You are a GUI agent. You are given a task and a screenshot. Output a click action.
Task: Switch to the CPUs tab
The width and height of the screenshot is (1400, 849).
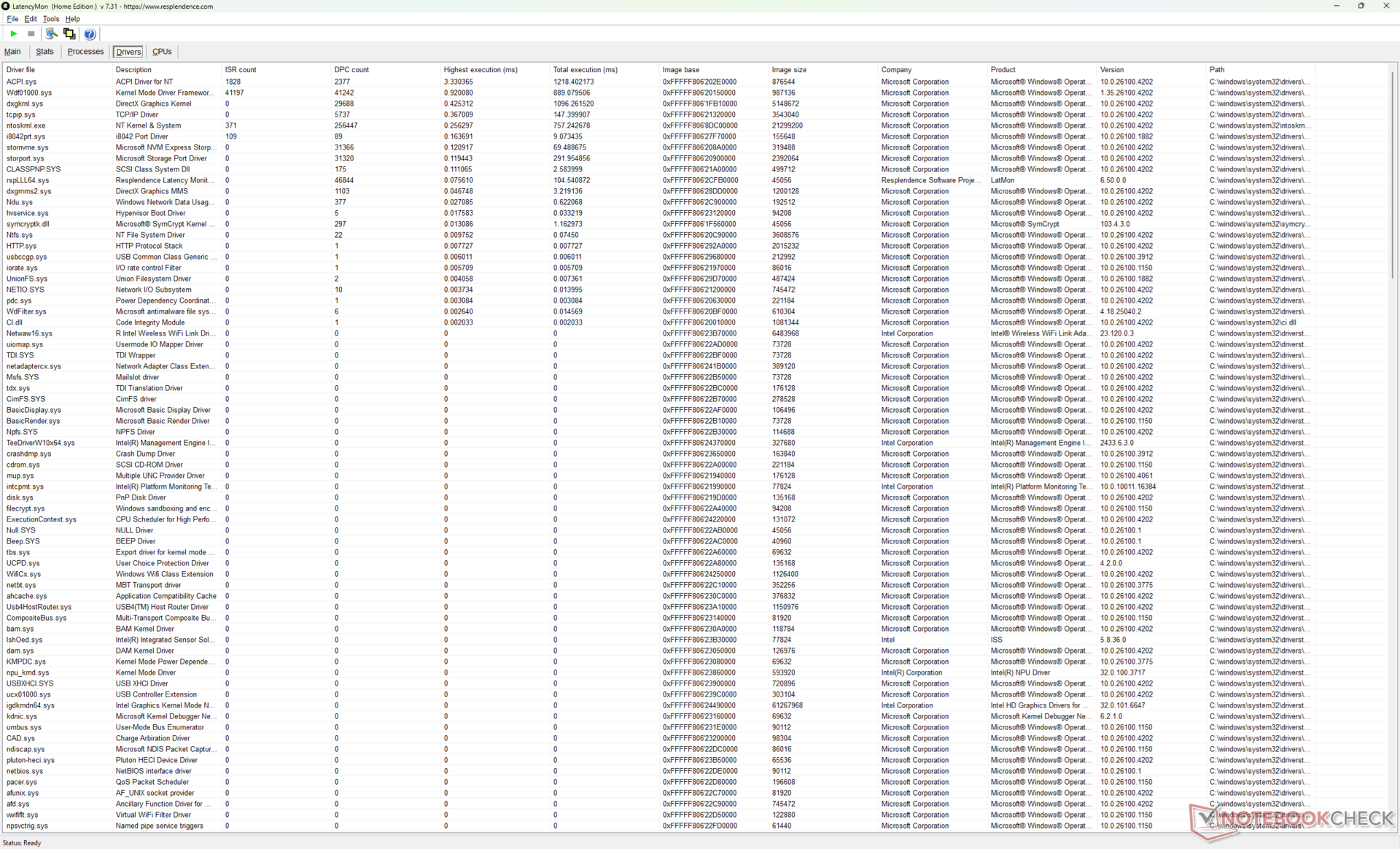pos(162,52)
